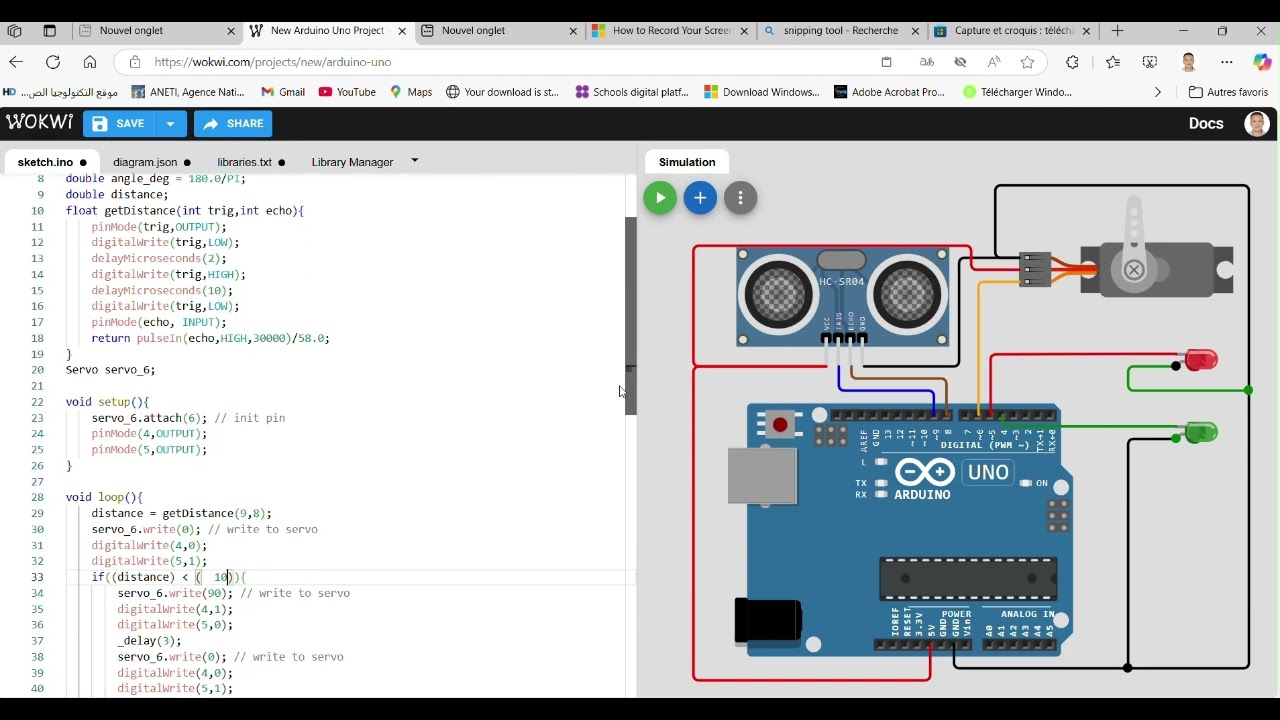The height and width of the screenshot is (720, 1280).
Task: Click the Arduino power jack
Action: [x=768, y=620]
